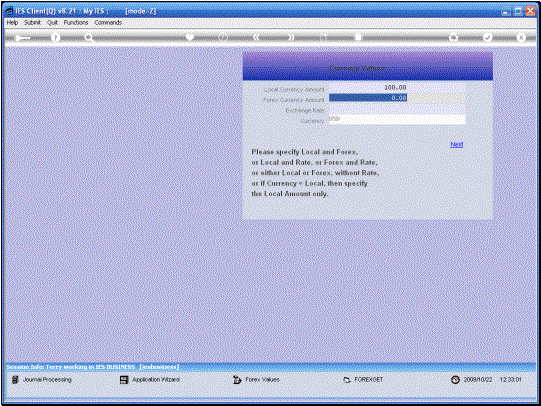Viewport: 541px width, 406px height.
Task: Click the checkmark icon in the toolbar
Action: (x=487, y=37)
